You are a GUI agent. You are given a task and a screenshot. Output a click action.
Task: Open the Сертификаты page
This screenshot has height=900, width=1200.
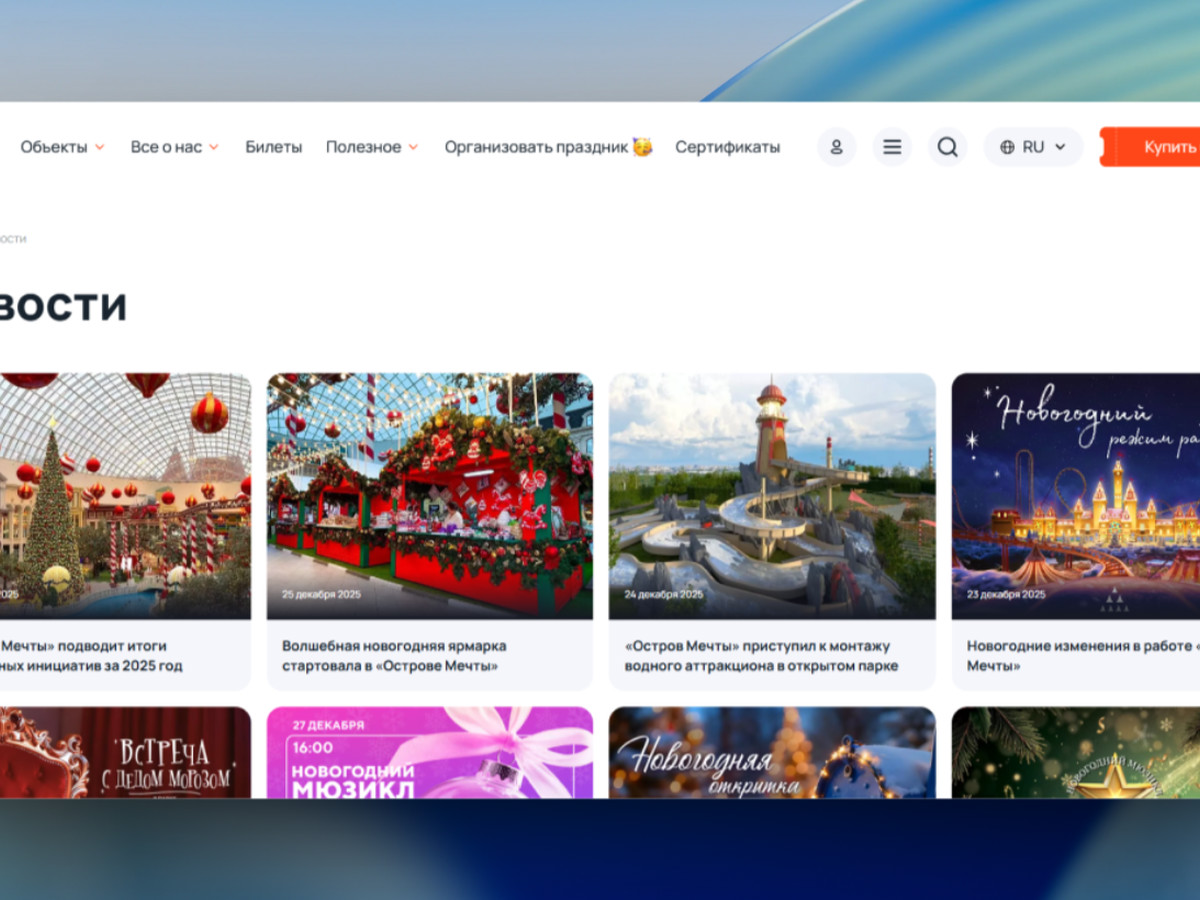coord(727,147)
